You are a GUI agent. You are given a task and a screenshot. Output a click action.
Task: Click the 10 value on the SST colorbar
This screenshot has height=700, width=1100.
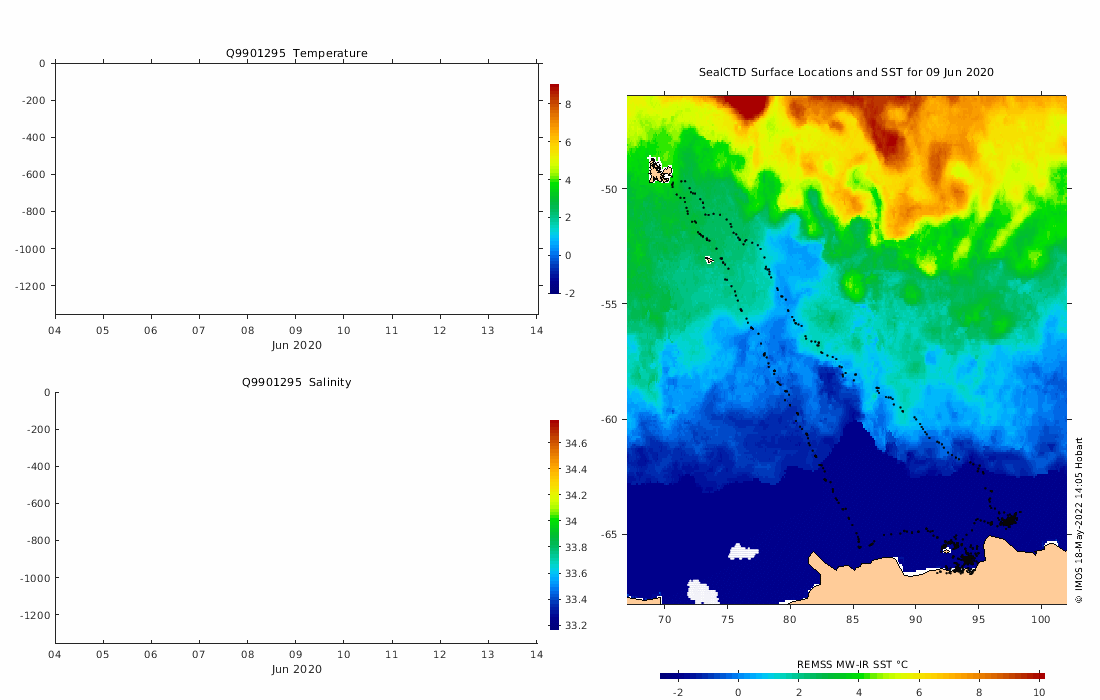point(1039,692)
